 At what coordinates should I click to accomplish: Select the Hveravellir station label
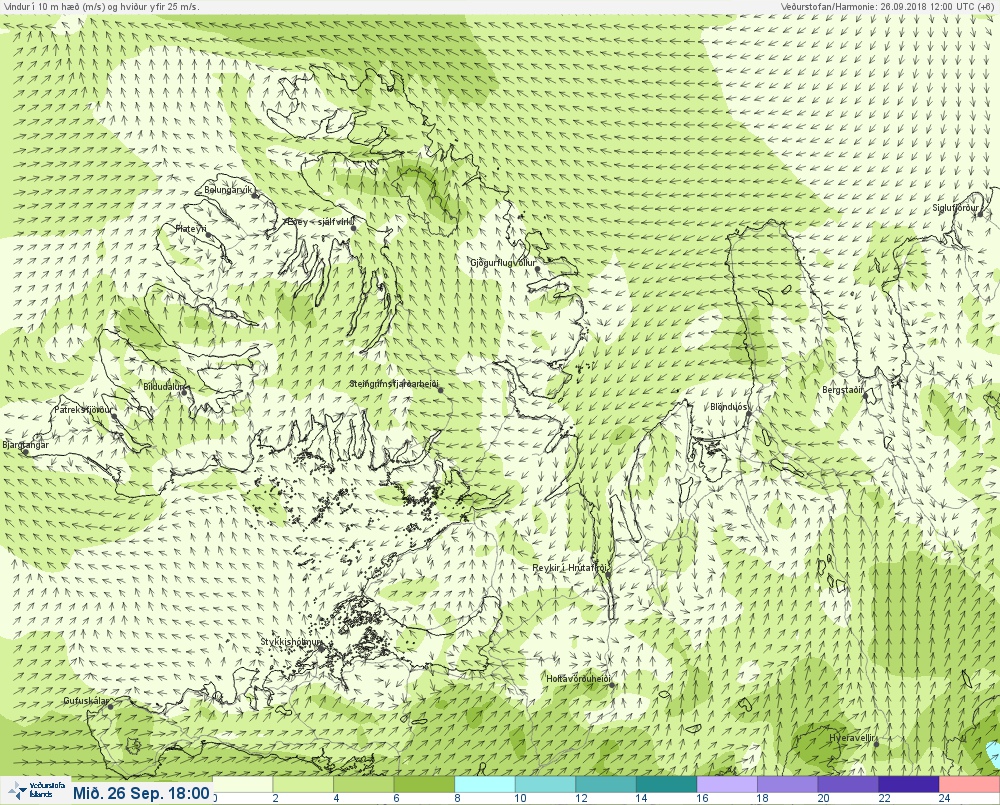(x=852, y=738)
